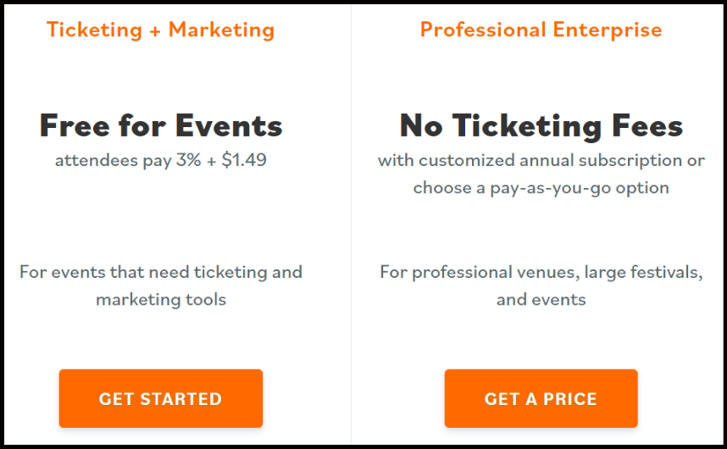Click the "$1.49" fee amount

point(243,160)
